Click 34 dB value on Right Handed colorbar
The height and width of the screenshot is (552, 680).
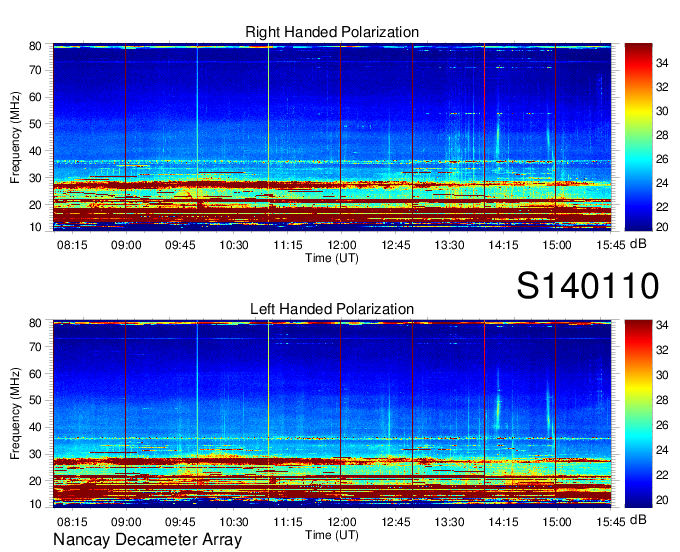(x=662, y=63)
